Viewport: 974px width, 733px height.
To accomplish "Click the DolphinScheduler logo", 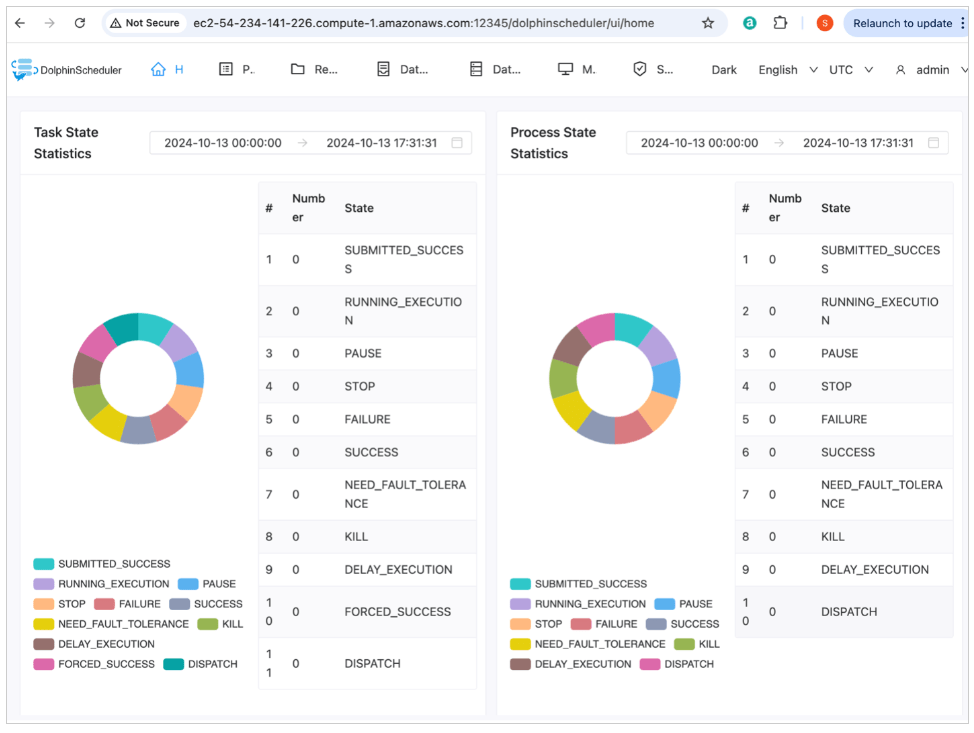I will pyautogui.click(x=66, y=70).
